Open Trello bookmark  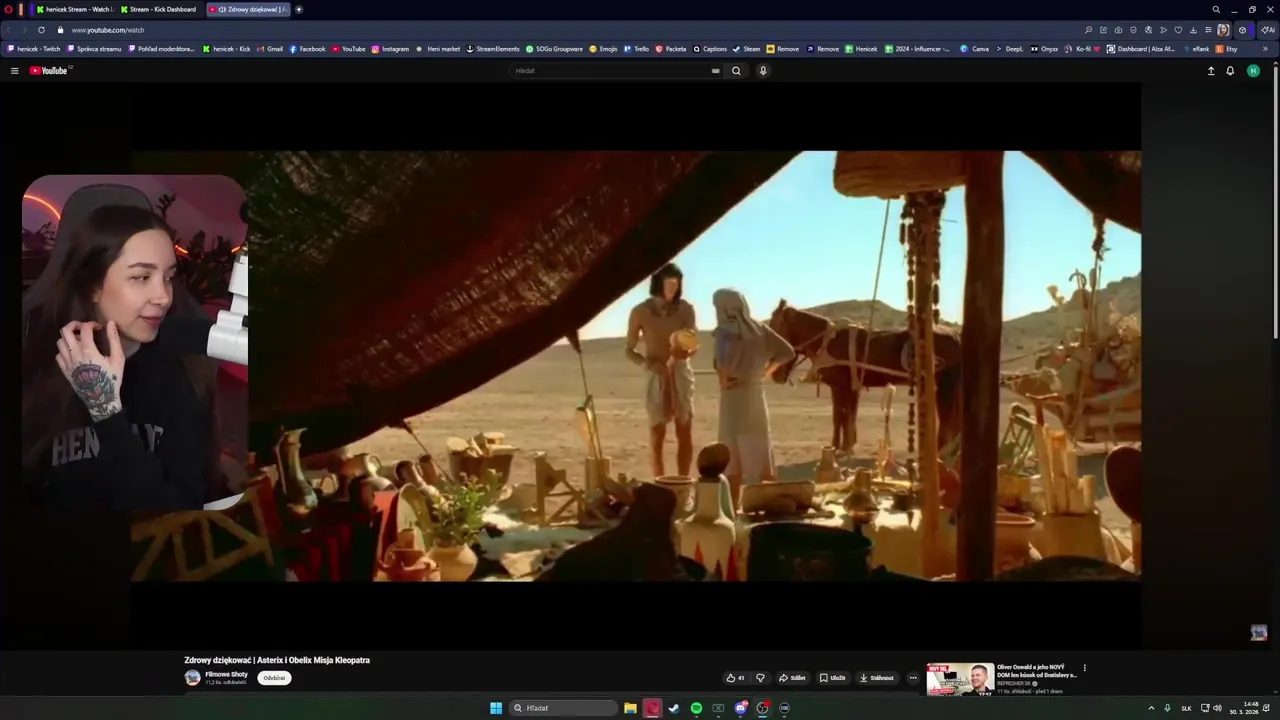tap(636, 49)
